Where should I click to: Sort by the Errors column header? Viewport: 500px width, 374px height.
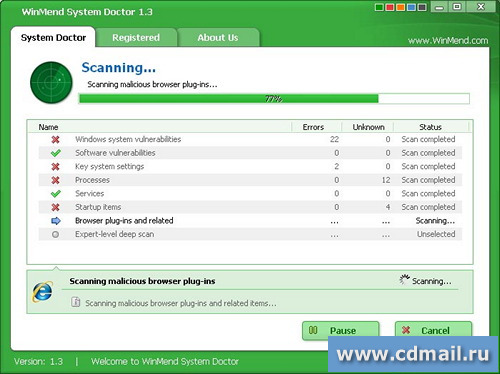[313, 127]
